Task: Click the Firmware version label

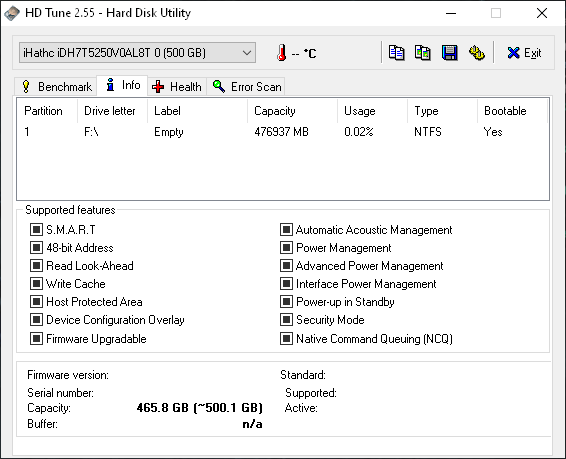Action: tap(68, 375)
